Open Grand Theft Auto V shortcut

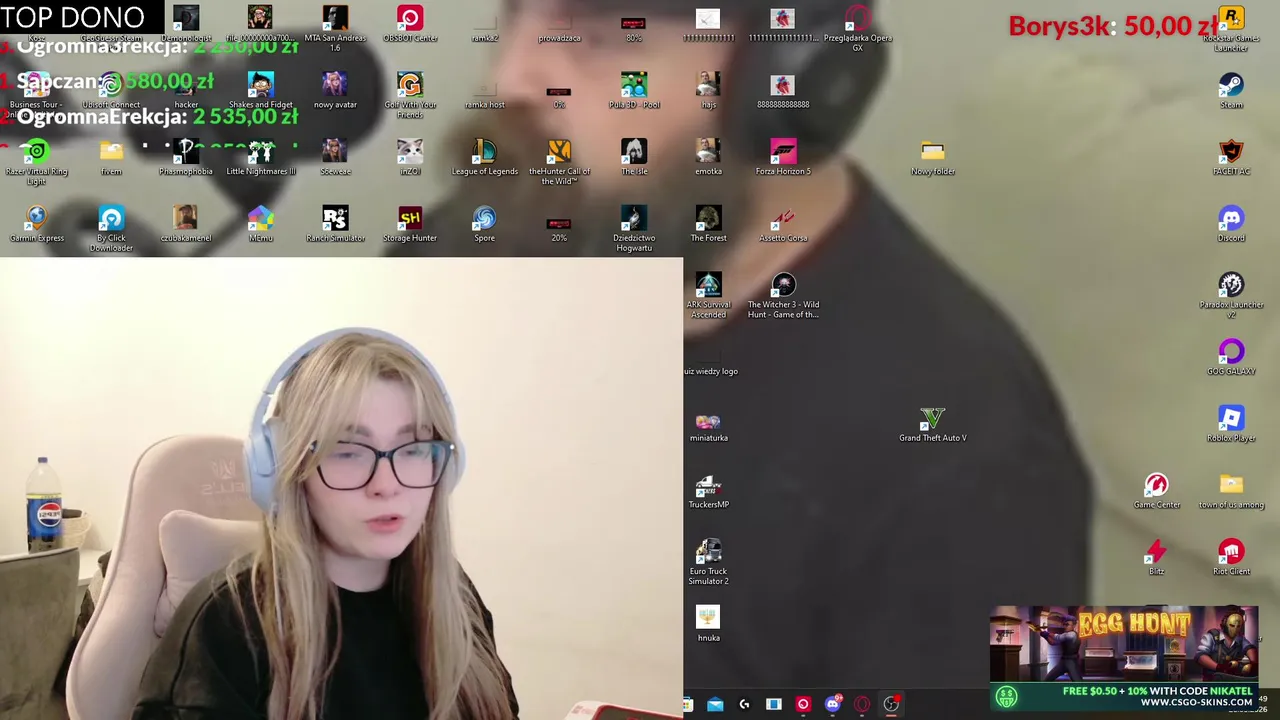(932, 425)
